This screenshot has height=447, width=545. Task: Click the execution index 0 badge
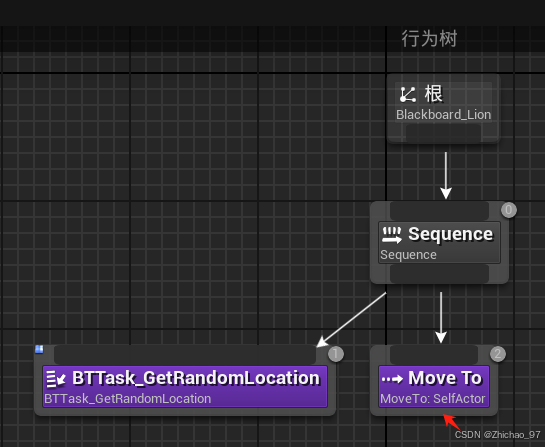click(509, 210)
